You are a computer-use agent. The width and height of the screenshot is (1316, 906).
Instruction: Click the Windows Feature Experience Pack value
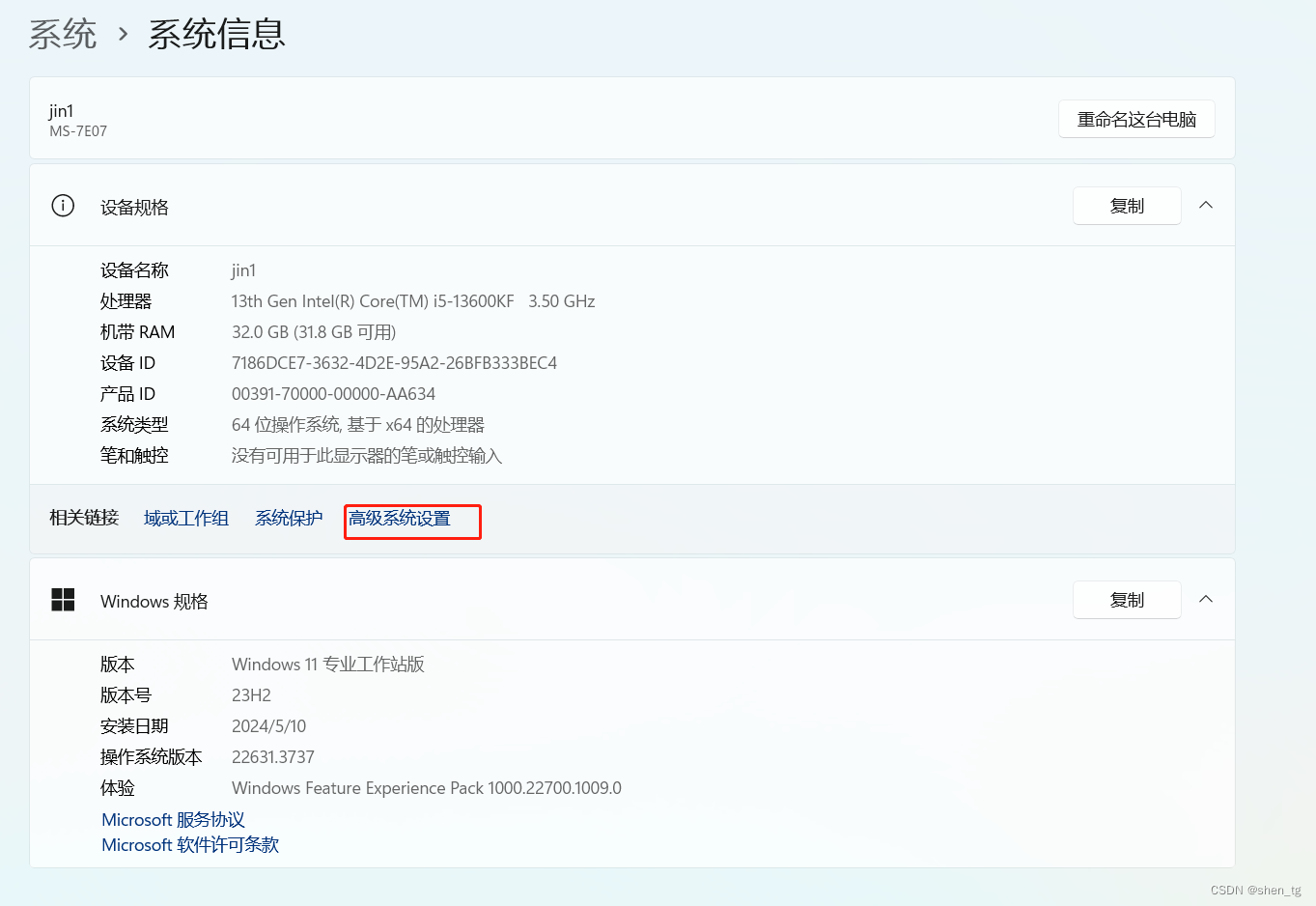pyautogui.click(x=427, y=788)
